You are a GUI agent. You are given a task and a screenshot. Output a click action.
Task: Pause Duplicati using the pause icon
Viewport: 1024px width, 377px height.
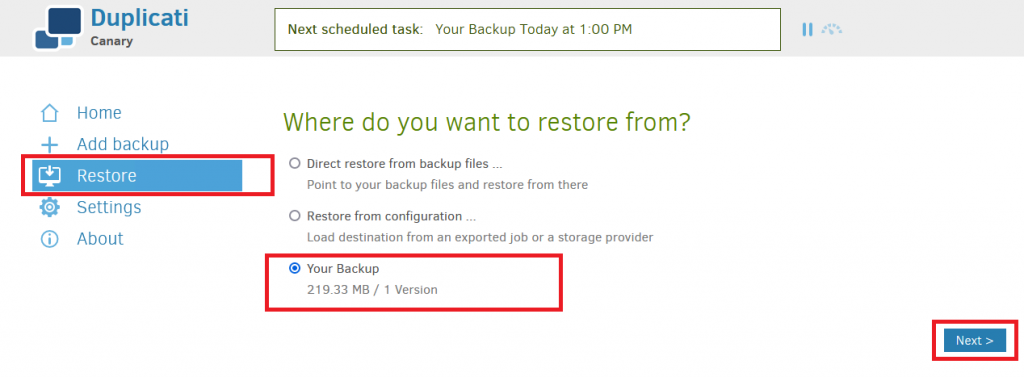click(x=807, y=29)
